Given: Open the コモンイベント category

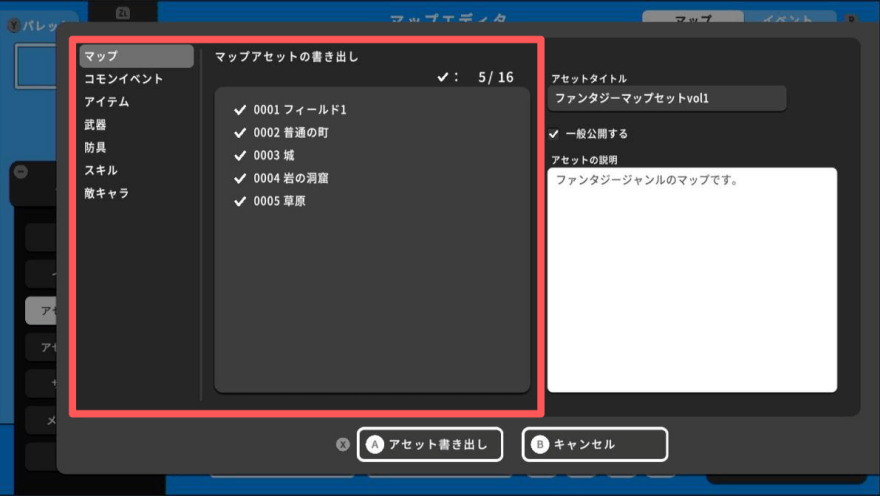Looking at the screenshot, I should click(124, 79).
